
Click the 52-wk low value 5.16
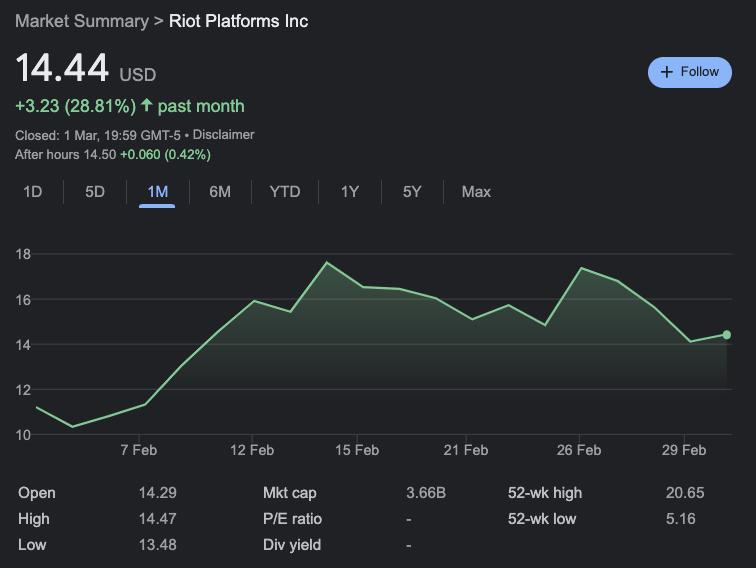click(681, 519)
